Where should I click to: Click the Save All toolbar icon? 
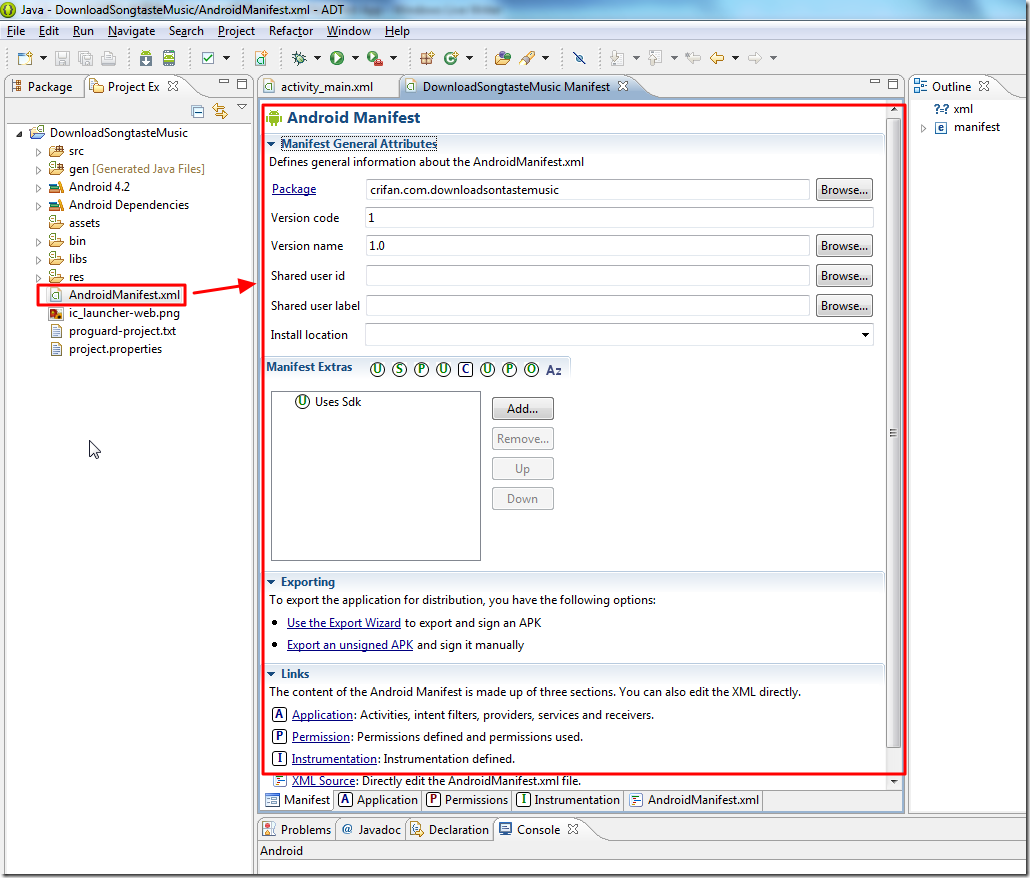point(85,58)
